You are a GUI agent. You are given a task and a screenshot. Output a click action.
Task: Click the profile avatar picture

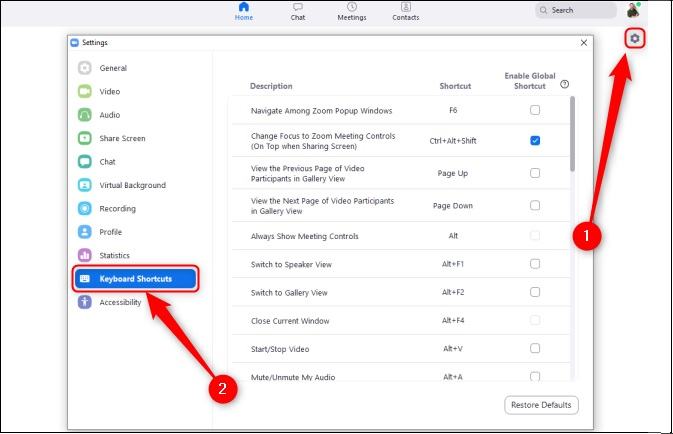coord(634,10)
